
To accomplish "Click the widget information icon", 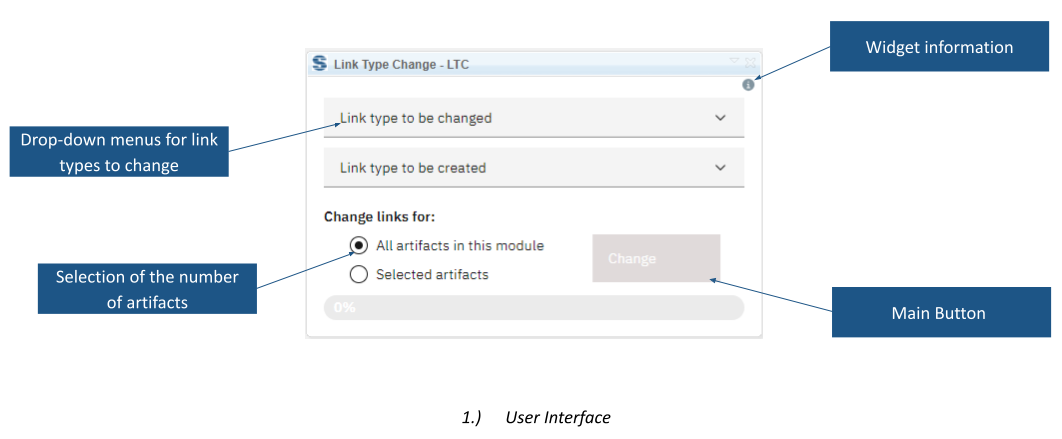I will [x=748, y=85].
